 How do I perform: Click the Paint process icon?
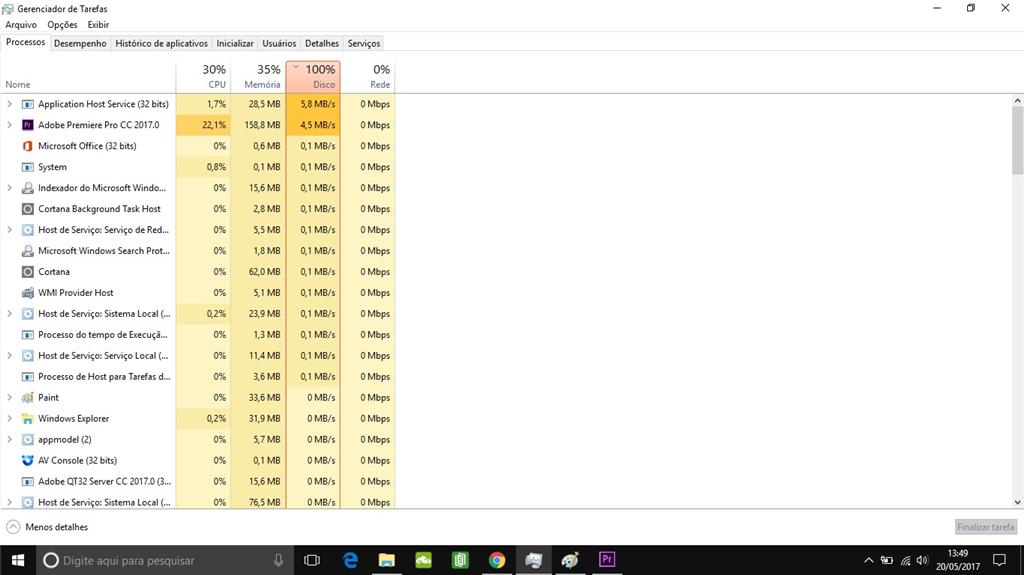27,397
